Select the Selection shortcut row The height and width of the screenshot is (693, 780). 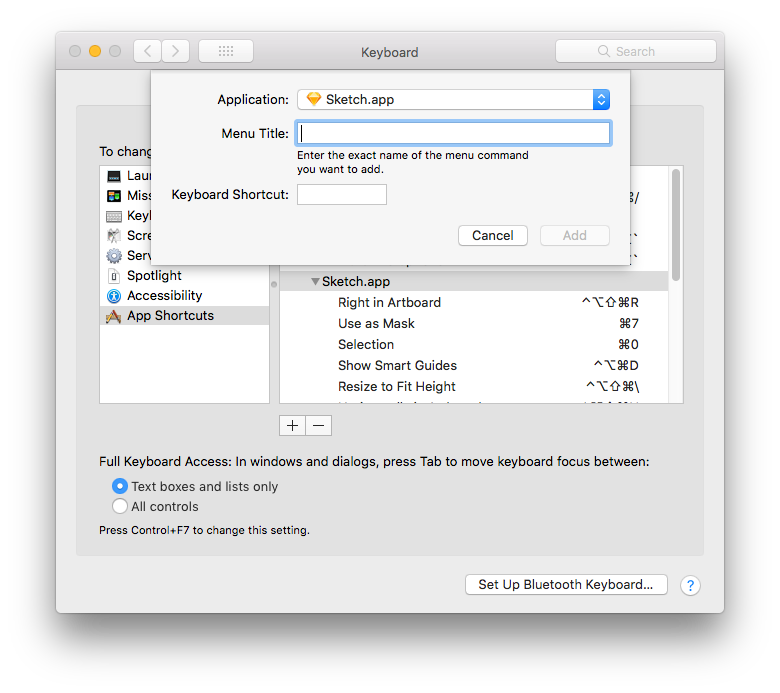tap(474, 344)
